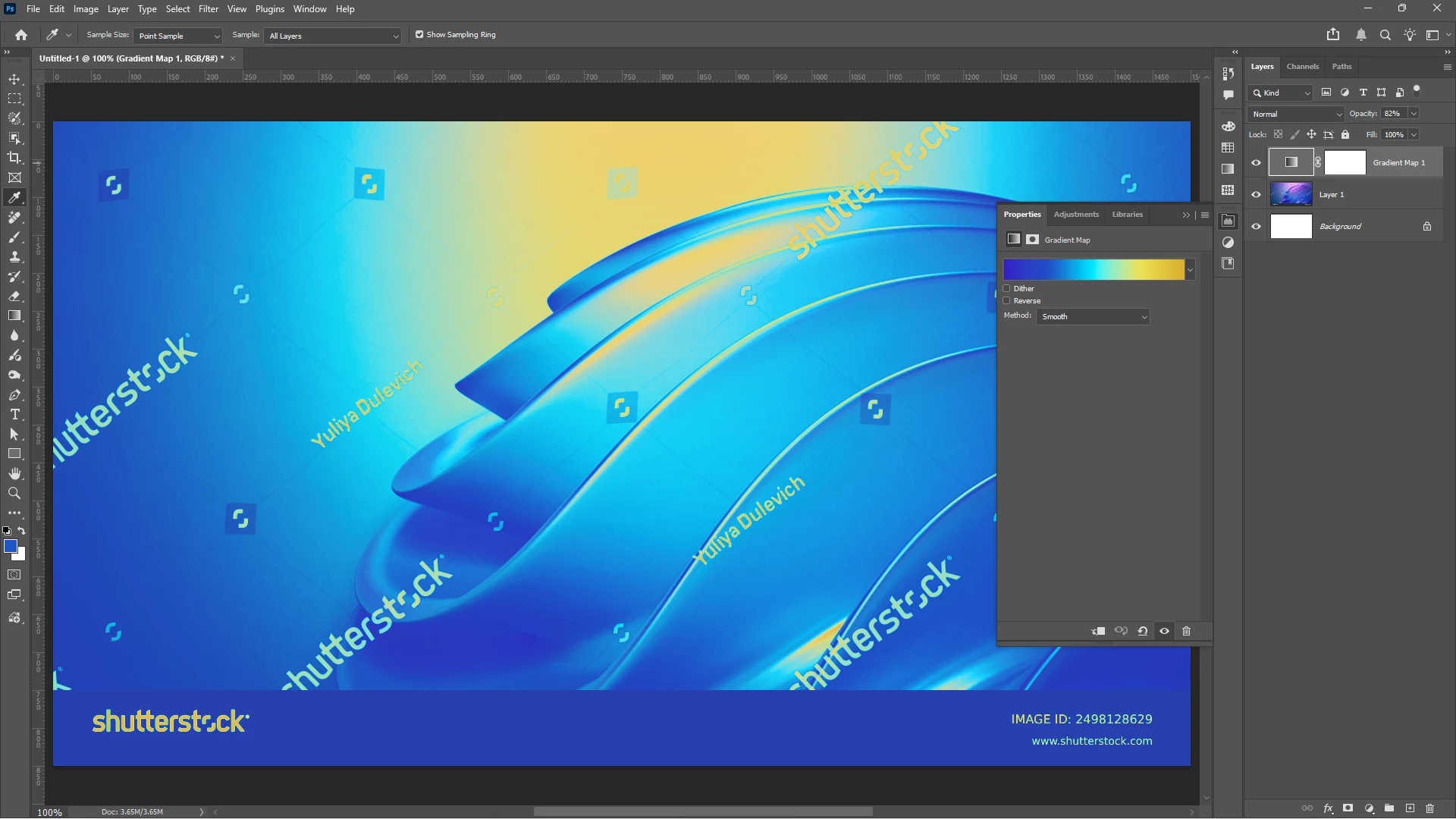Toggle Show Sampling Ring checkbox
The height and width of the screenshot is (819, 1456).
point(419,35)
